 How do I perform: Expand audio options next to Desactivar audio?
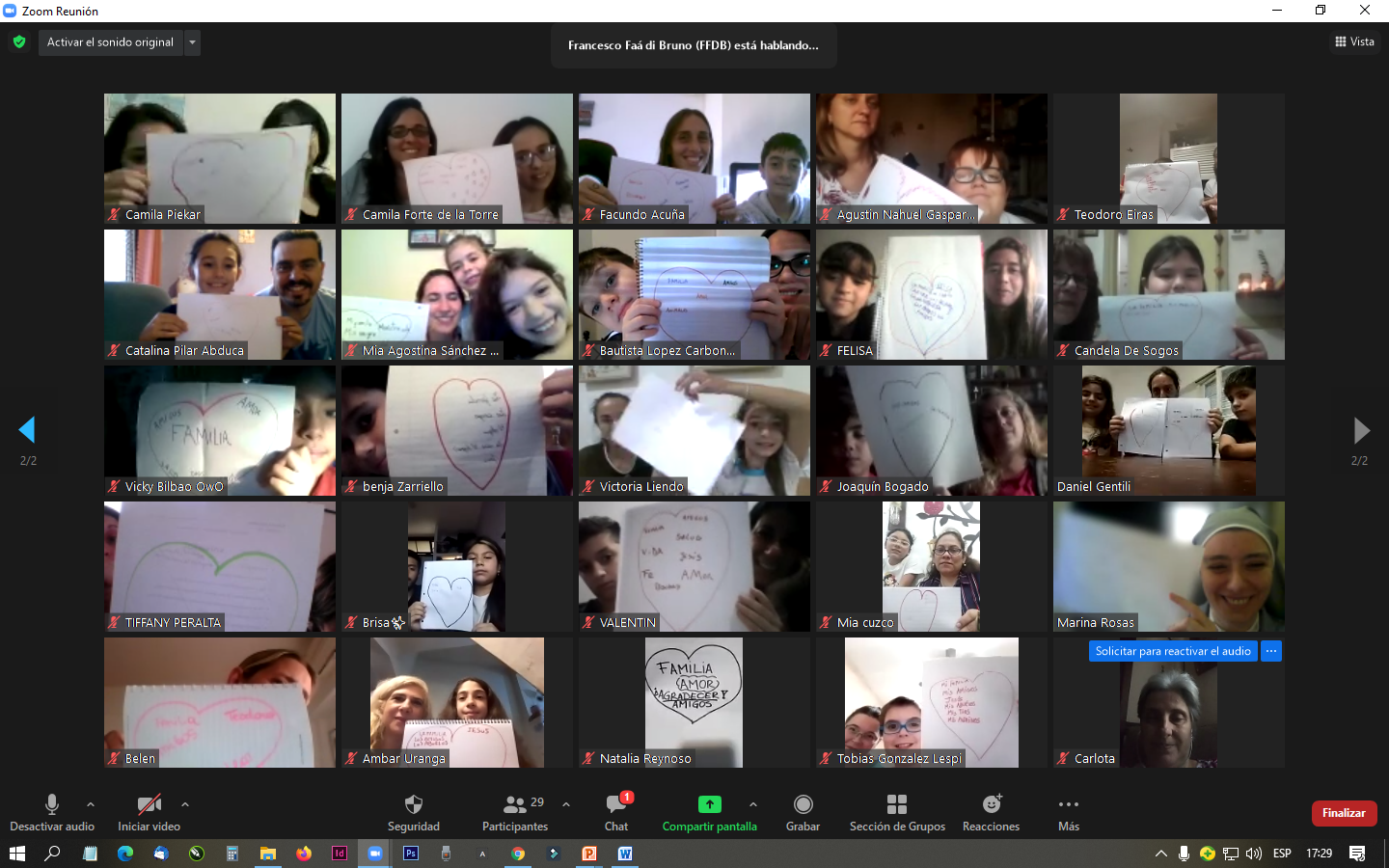tap(91, 804)
